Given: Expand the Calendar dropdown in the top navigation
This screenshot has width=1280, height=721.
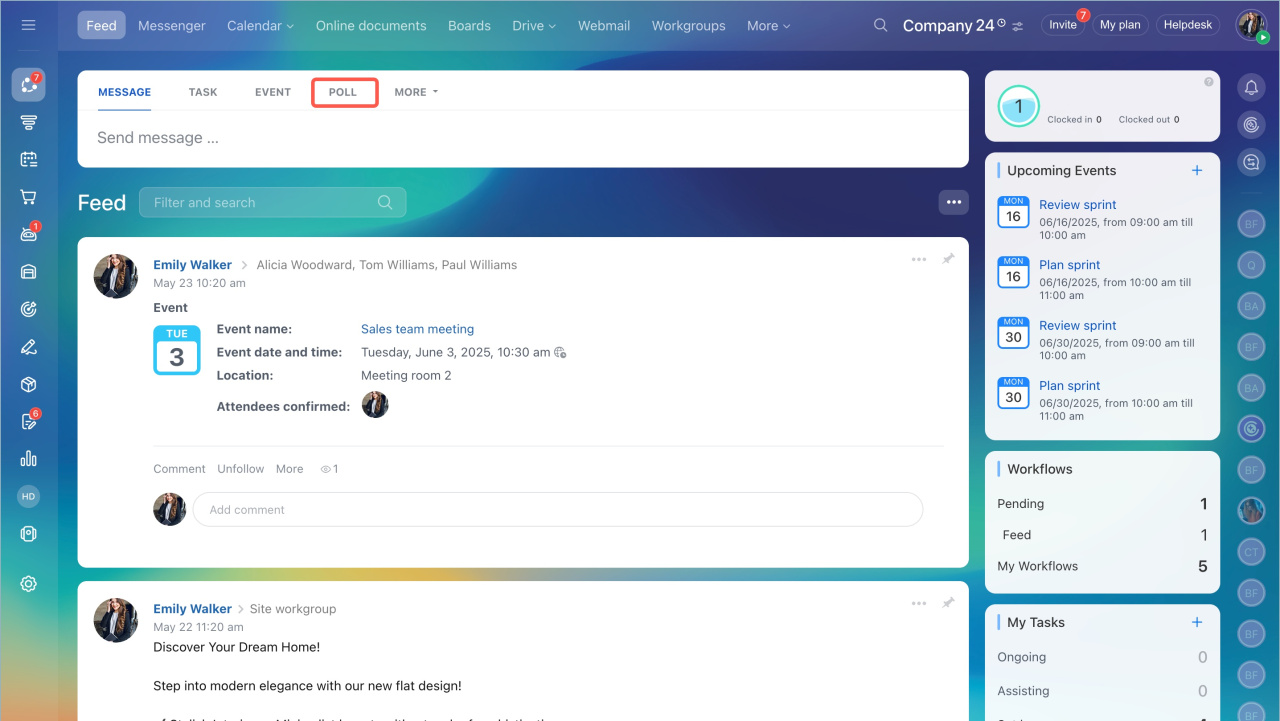Looking at the screenshot, I should (x=260, y=26).
